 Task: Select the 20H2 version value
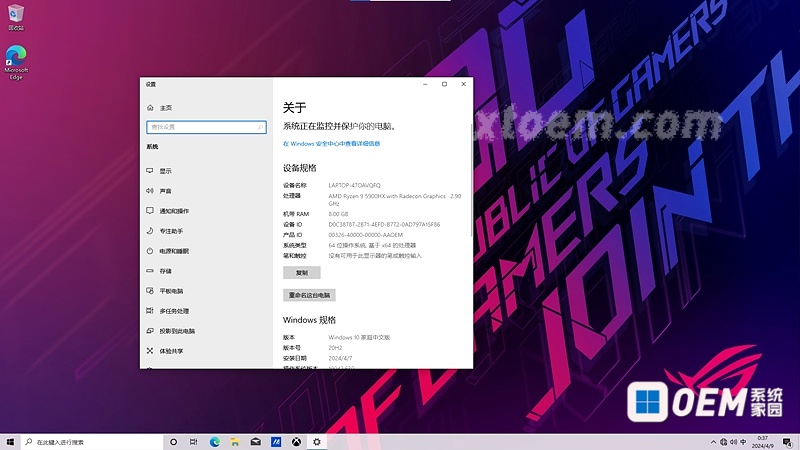tap(335, 348)
